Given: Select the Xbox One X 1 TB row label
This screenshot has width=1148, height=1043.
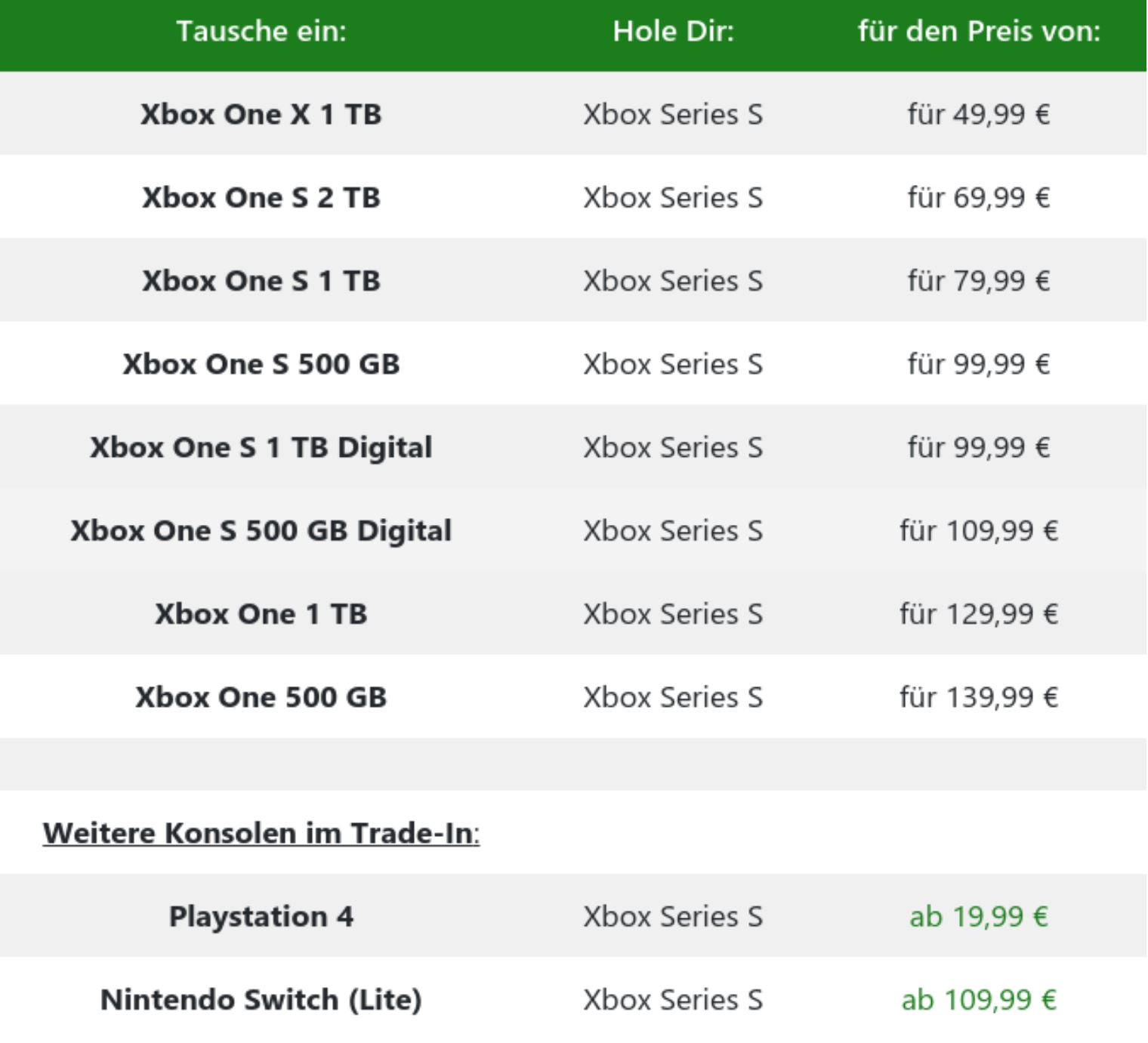Looking at the screenshot, I should pos(261,114).
